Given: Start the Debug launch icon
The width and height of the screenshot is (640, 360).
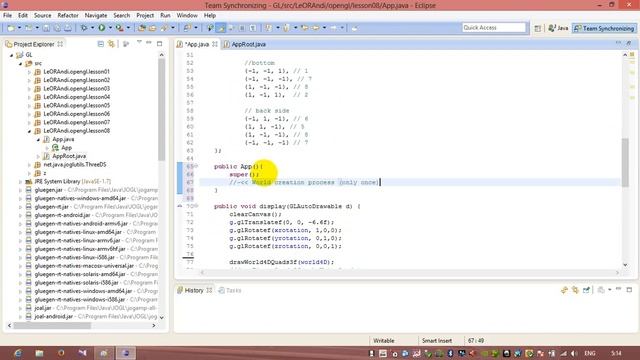Looking at the screenshot, I should click(x=84, y=28).
